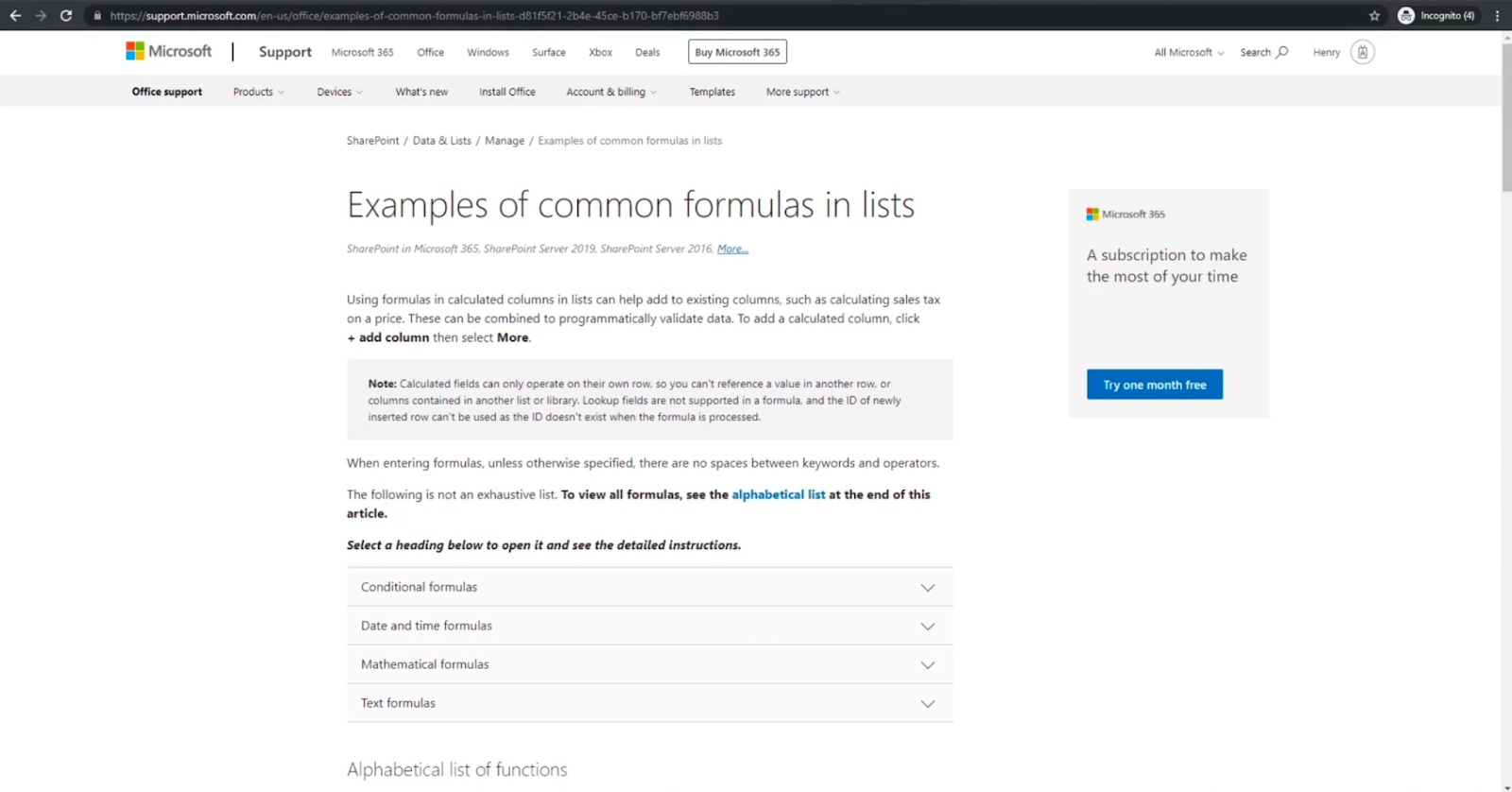Viewport: 1512px width, 792px height.
Task: Expand the Mathematical formulas section
Action: click(650, 664)
